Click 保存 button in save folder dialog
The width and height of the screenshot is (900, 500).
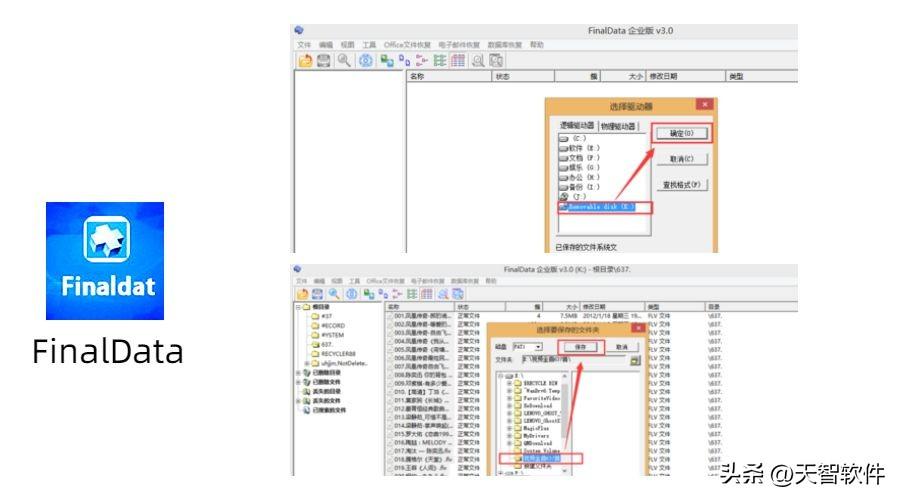580,347
